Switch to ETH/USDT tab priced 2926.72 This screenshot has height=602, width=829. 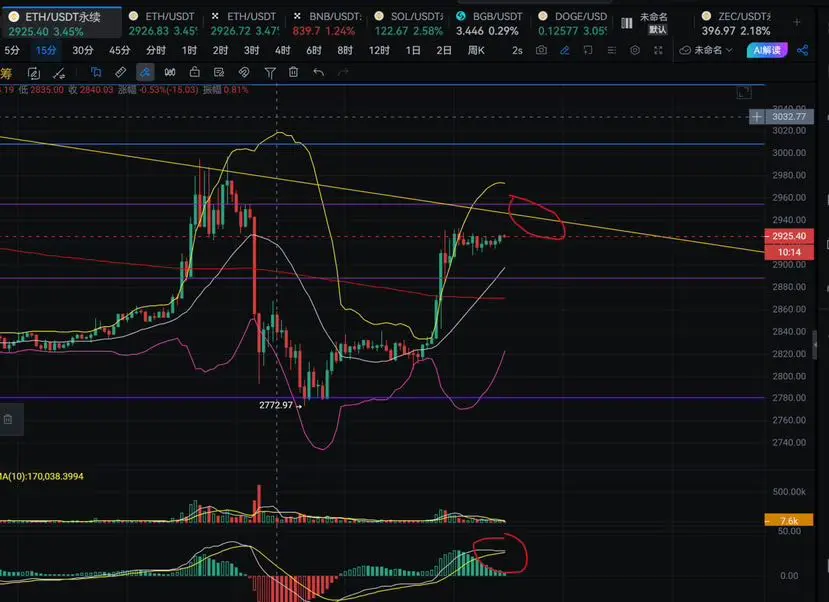245,23
